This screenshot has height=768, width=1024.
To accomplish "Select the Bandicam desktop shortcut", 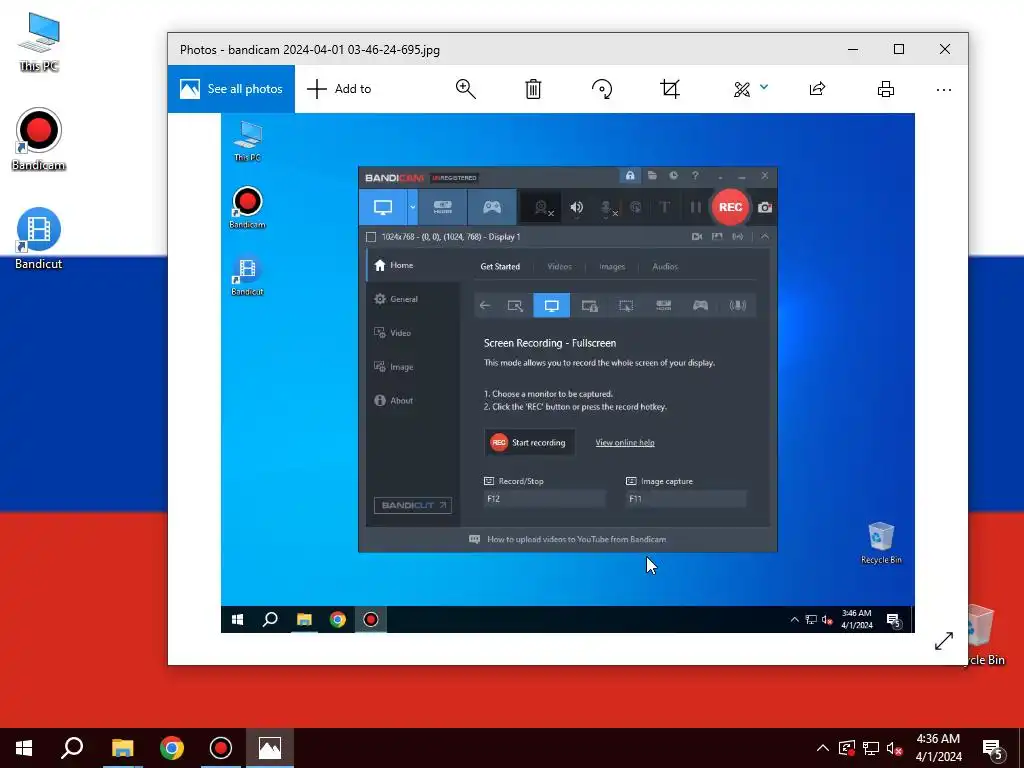I will [39, 140].
